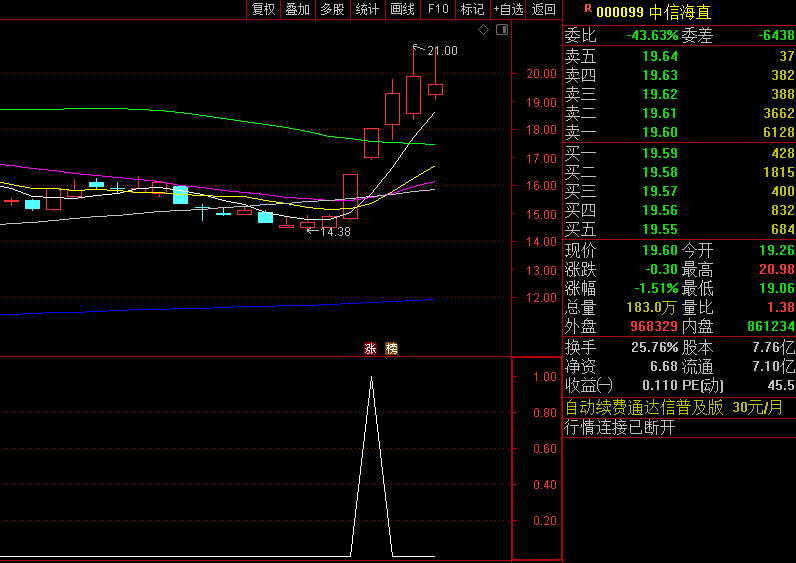
Task: Click PE(动) value 45.5
Action: click(x=781, y=386)
